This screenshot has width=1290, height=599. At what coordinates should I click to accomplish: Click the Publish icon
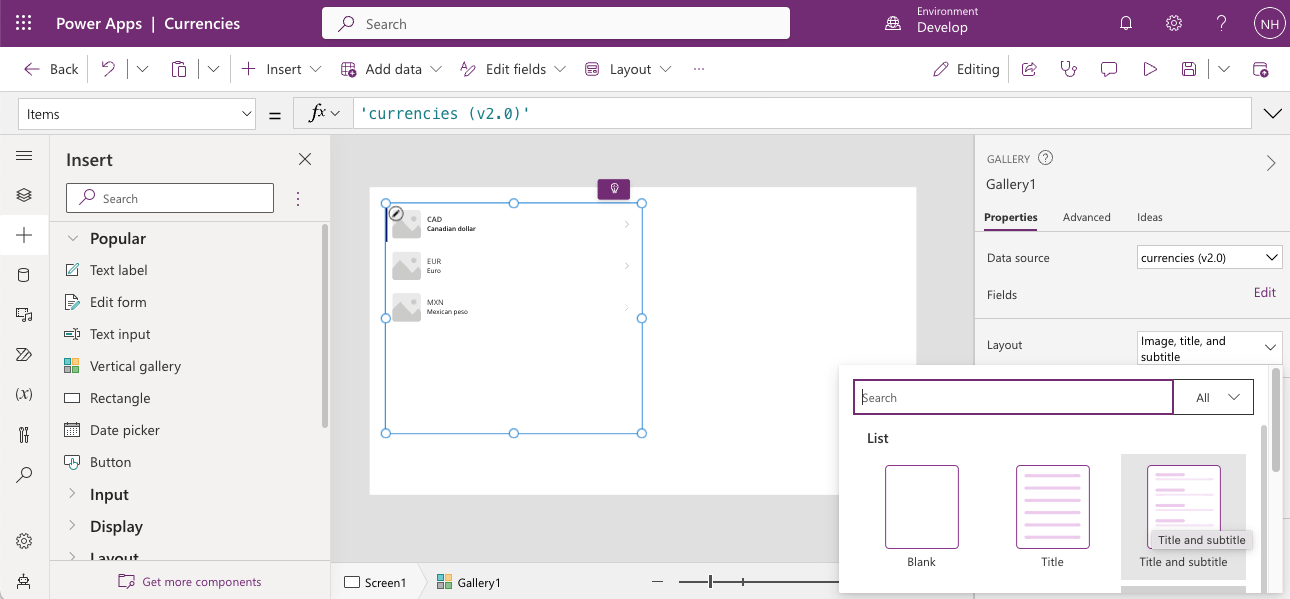(1260, 69)
